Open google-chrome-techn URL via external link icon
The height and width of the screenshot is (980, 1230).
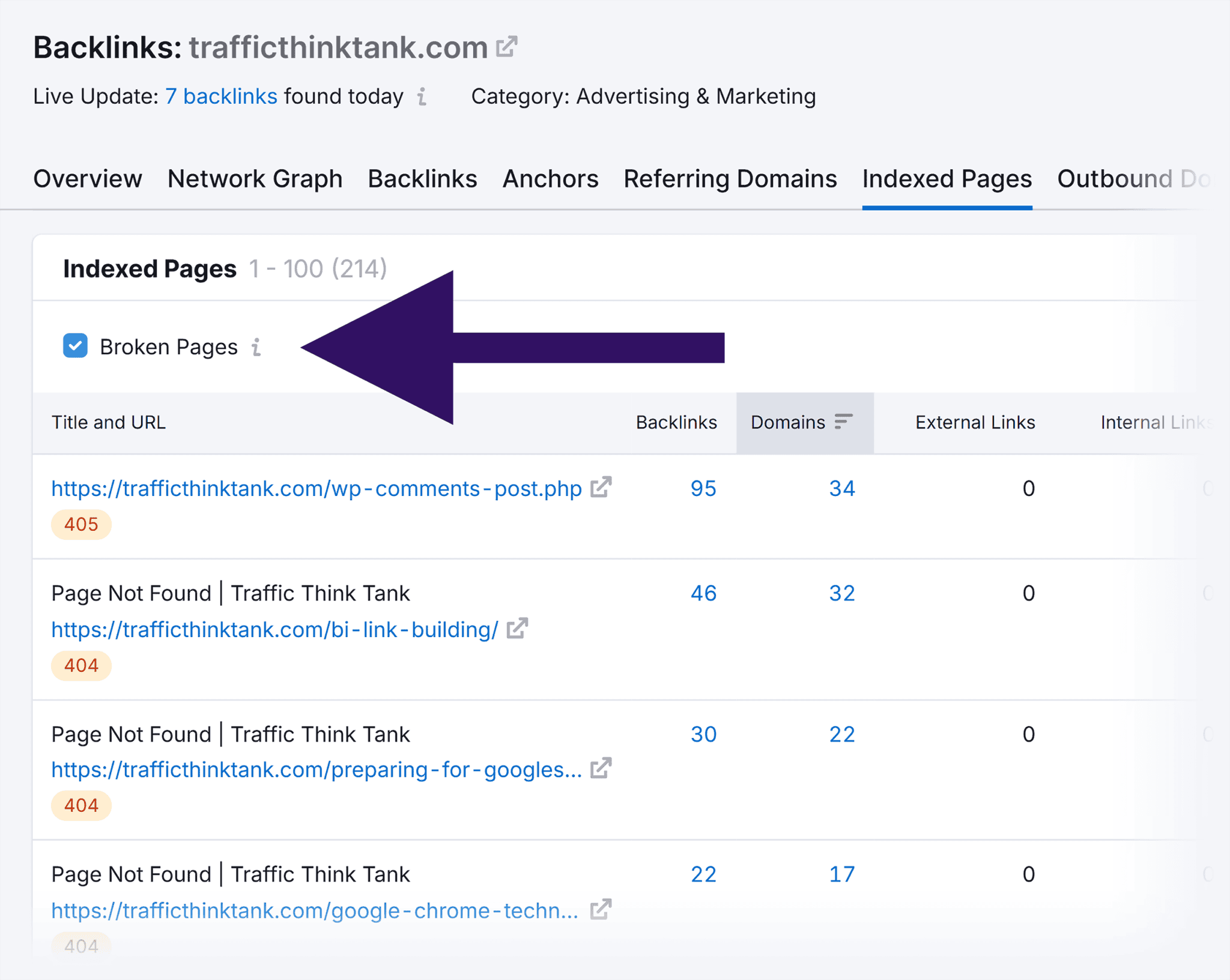[x=601, y=909]
